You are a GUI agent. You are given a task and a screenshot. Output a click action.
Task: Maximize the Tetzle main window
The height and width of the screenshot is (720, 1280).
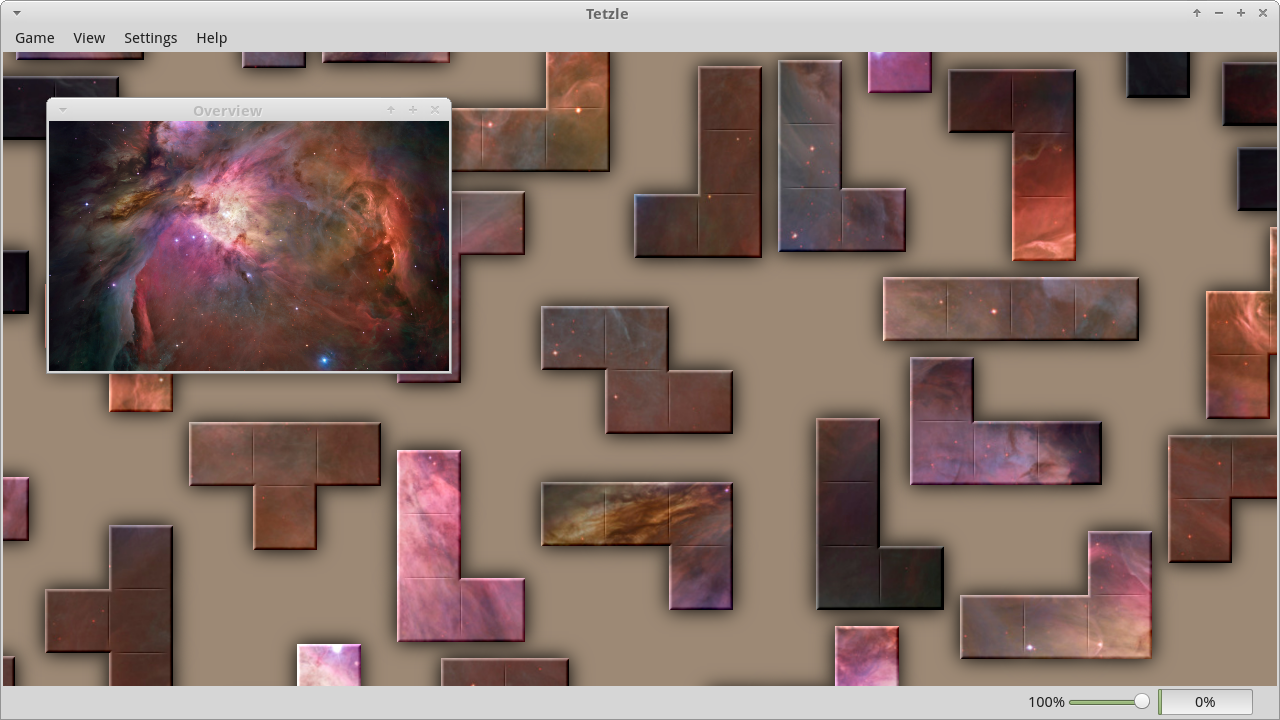coord(1240,13)
